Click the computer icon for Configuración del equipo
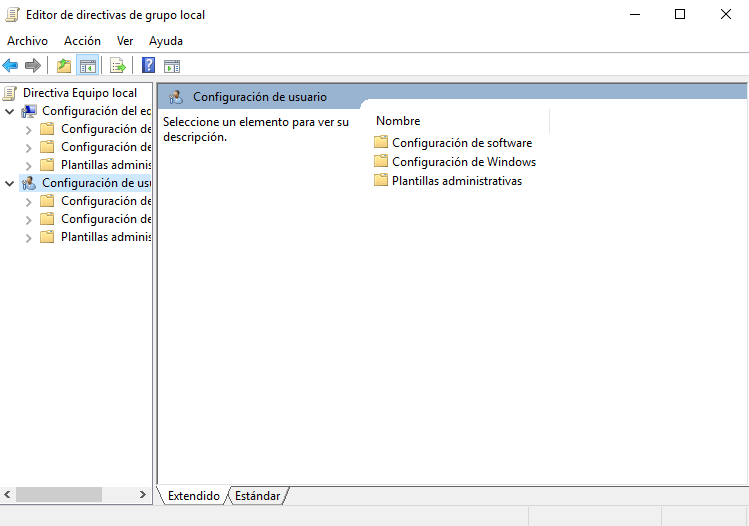 [29, 111]
